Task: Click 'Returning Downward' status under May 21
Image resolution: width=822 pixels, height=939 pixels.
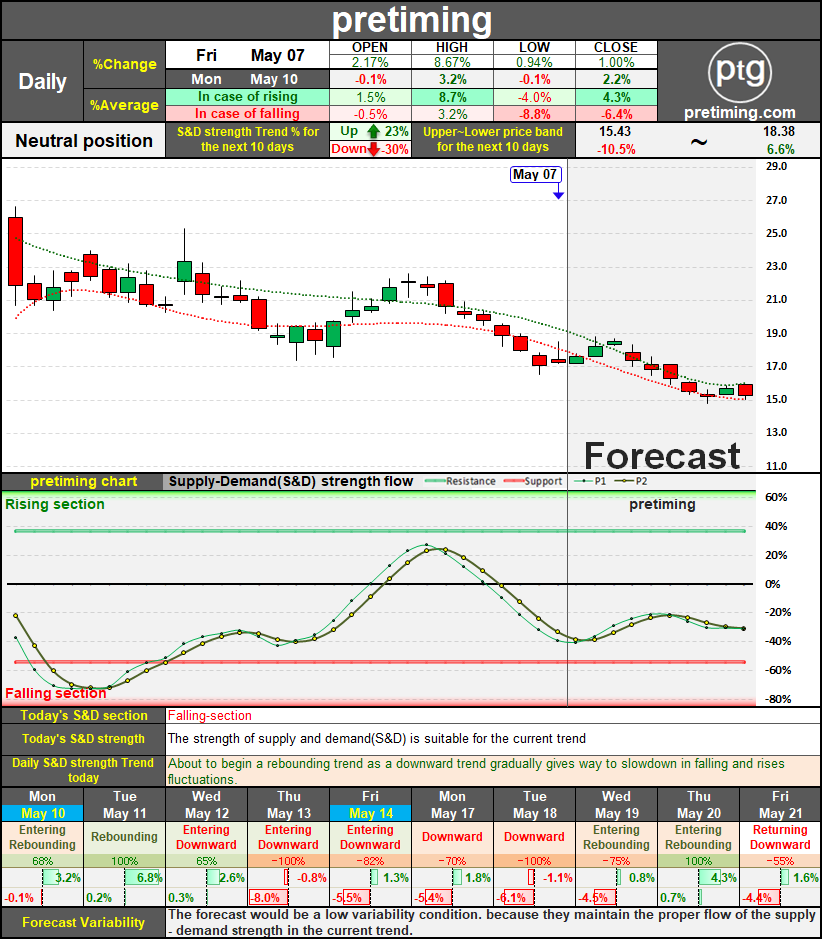Action: click(780, 837)
